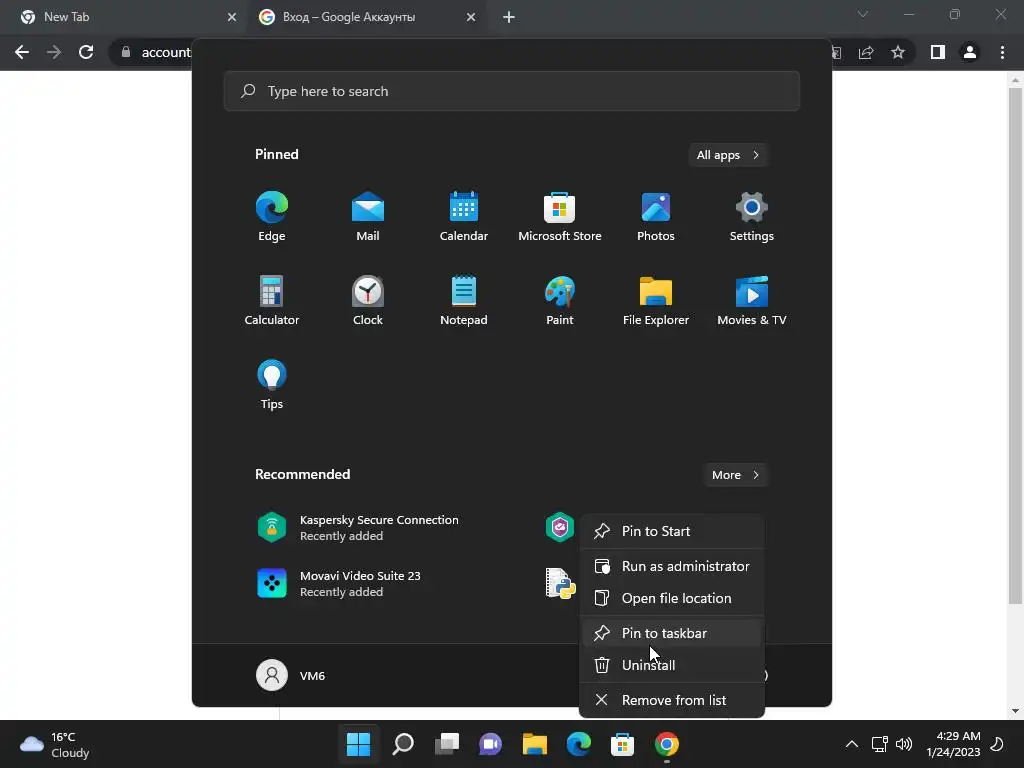Switch to Chrome in the taskbar
This screenshot has width=1024, height=768.
click(666, 744)
